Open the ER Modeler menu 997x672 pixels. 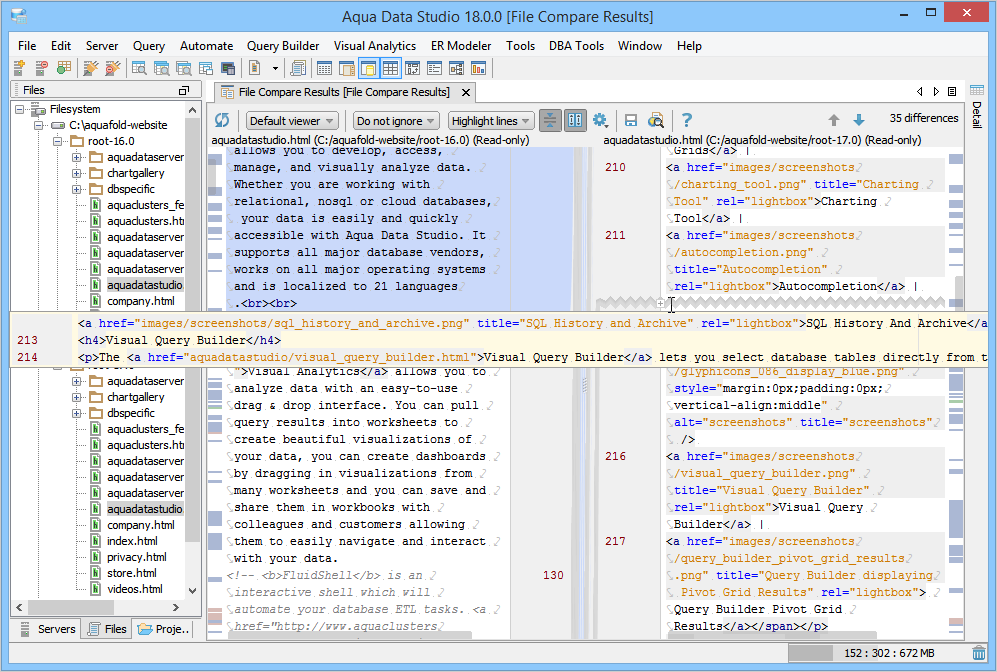tap(461, 46)
